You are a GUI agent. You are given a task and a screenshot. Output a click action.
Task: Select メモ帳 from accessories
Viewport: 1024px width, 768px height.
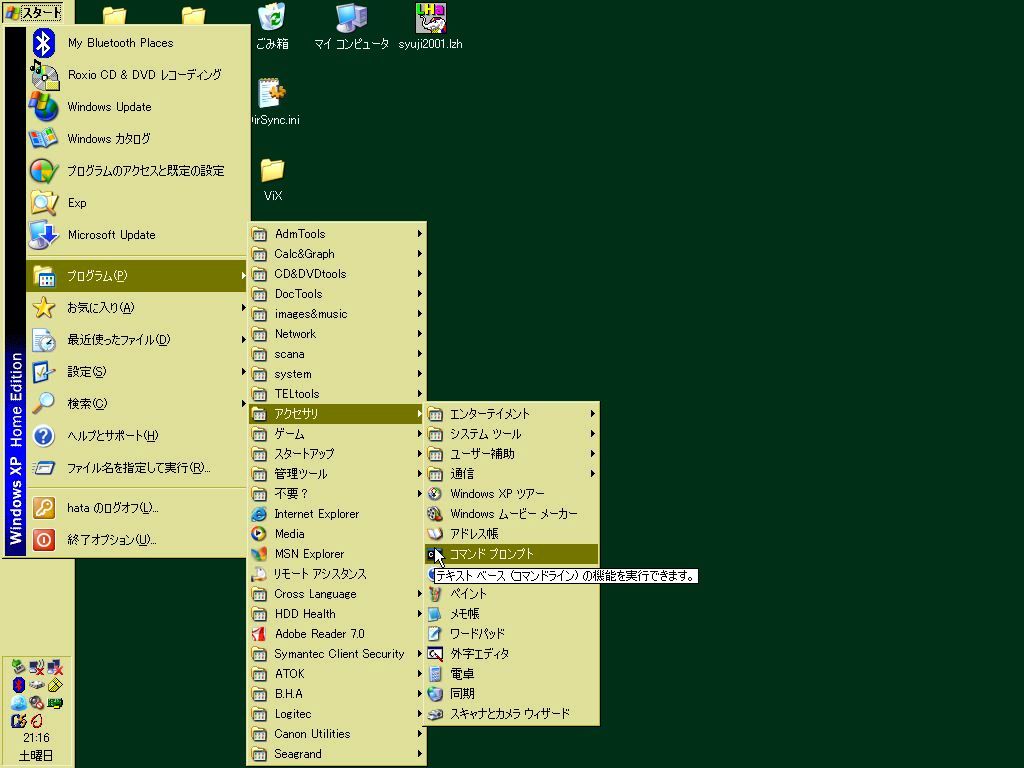tap(511, 614)
